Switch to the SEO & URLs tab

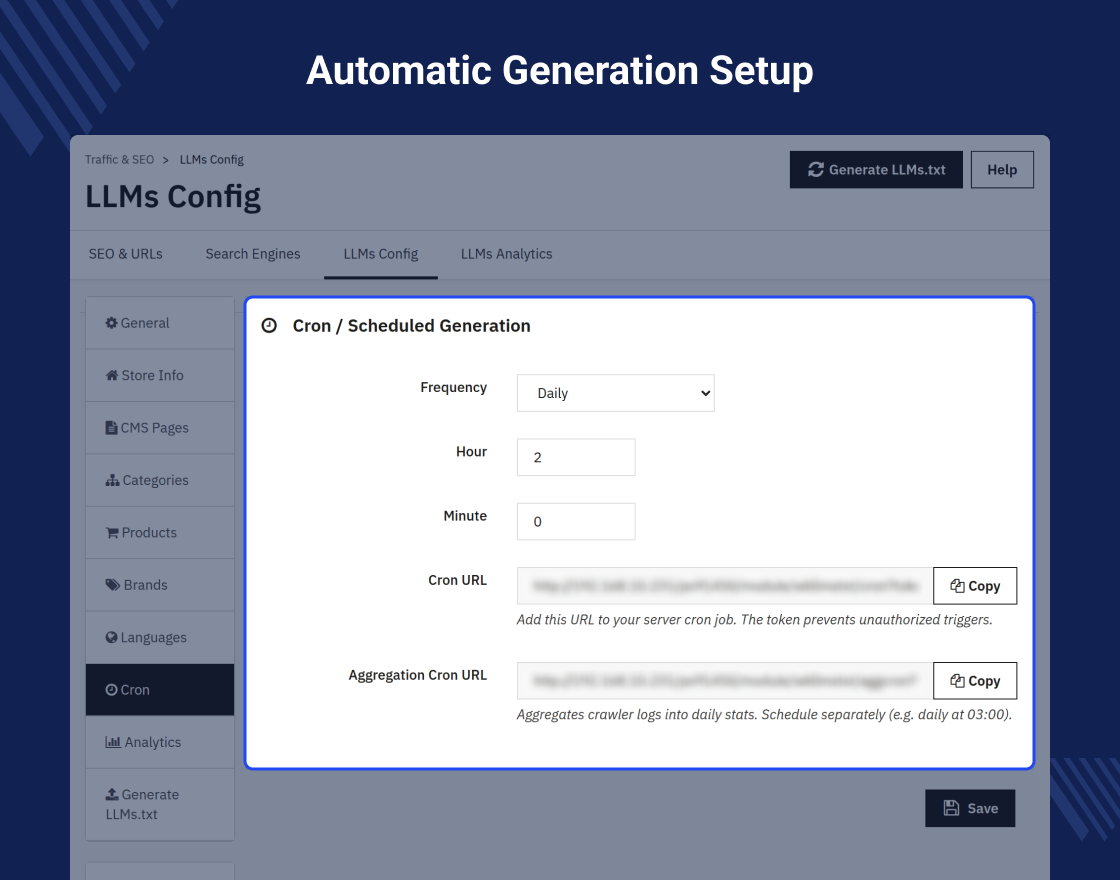[126, 254]
